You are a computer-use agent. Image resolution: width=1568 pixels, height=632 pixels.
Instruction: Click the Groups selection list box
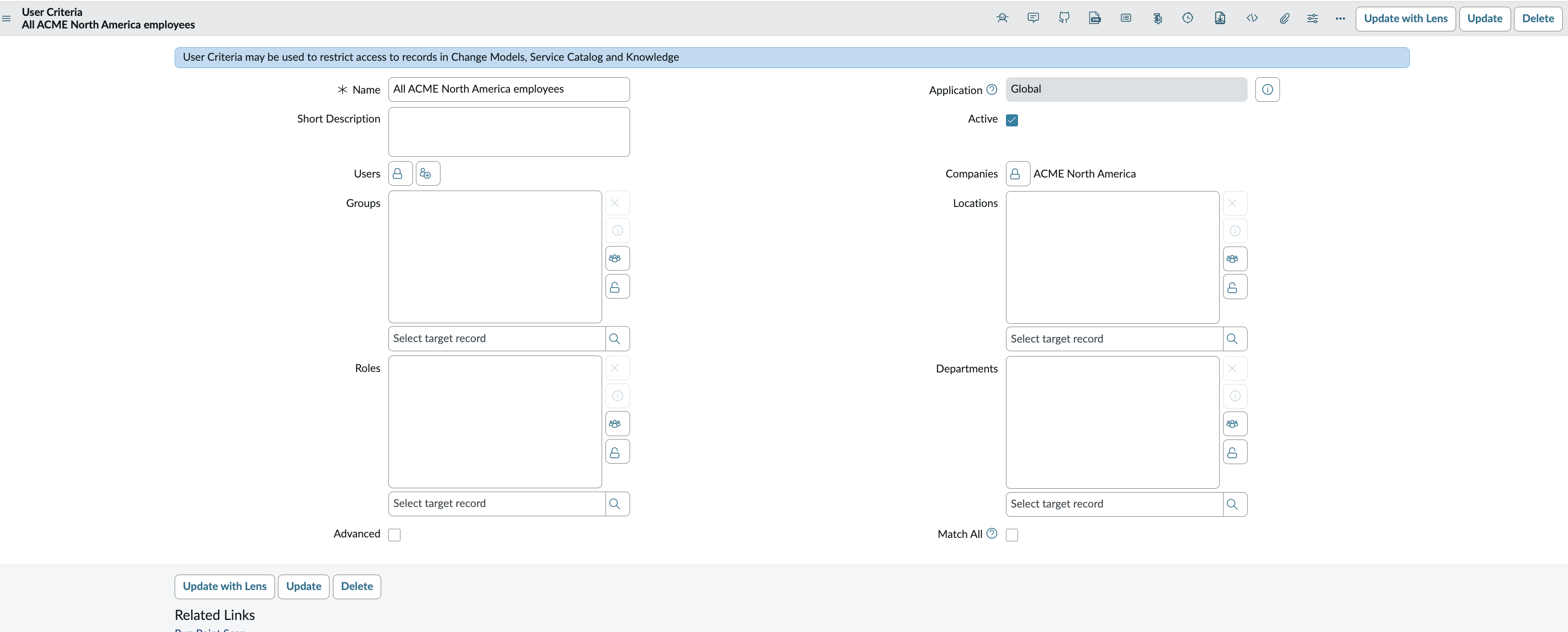pyautogui.click(x=495, y=257)
